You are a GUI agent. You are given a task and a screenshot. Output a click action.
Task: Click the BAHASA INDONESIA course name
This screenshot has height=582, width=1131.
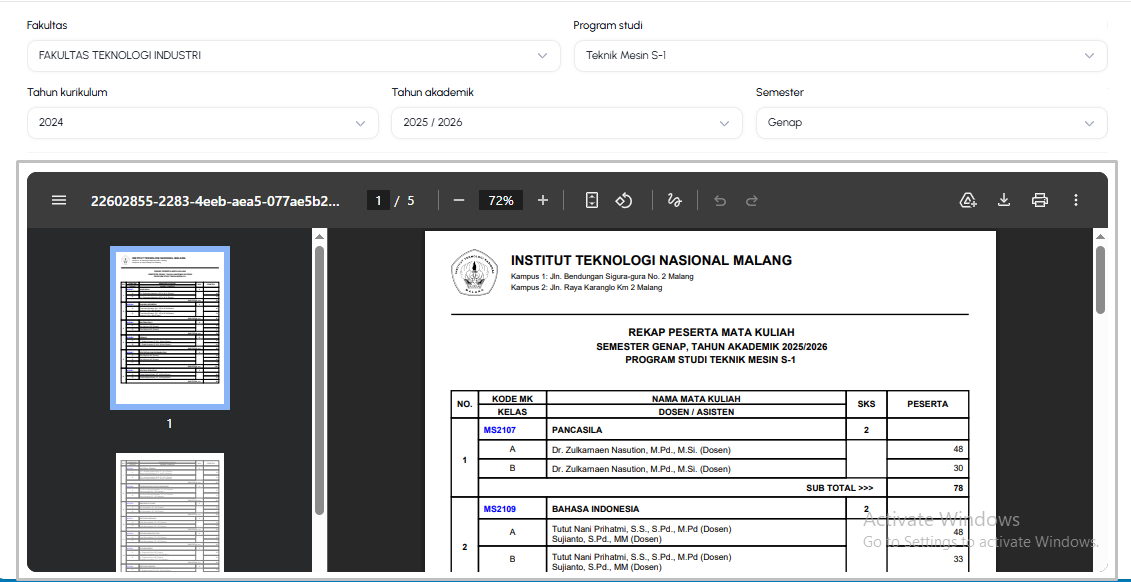(595, 508)
